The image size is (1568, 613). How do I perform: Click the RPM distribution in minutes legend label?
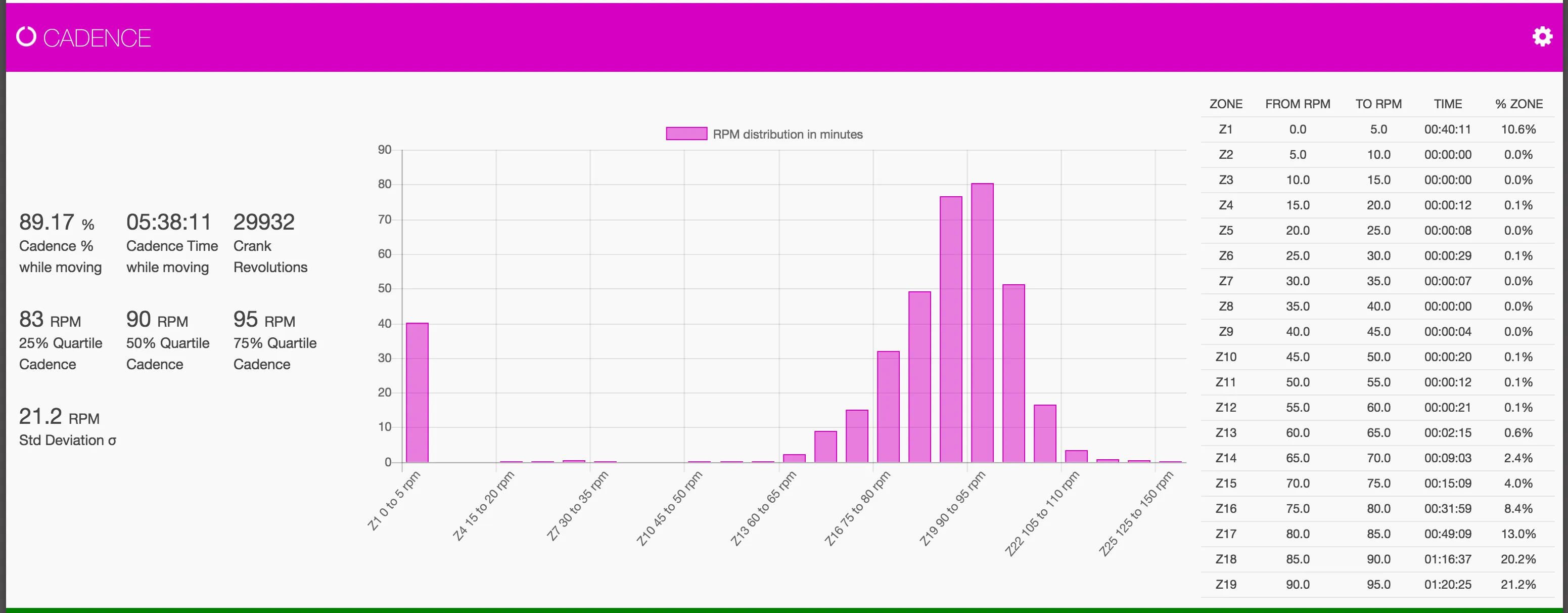tap(788, 134)
